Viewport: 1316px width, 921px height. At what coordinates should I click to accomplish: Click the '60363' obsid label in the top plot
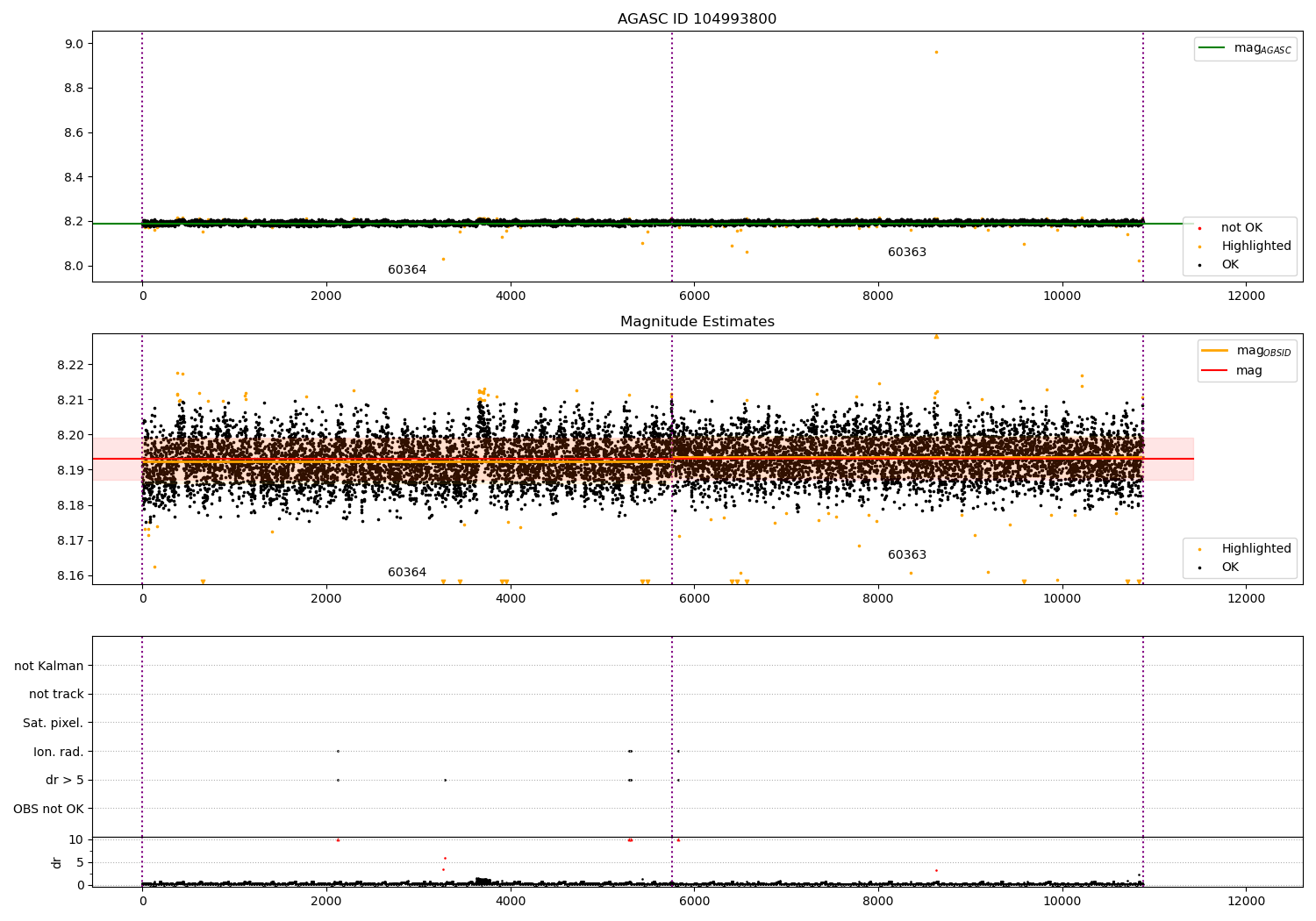[x=907, y=253]
